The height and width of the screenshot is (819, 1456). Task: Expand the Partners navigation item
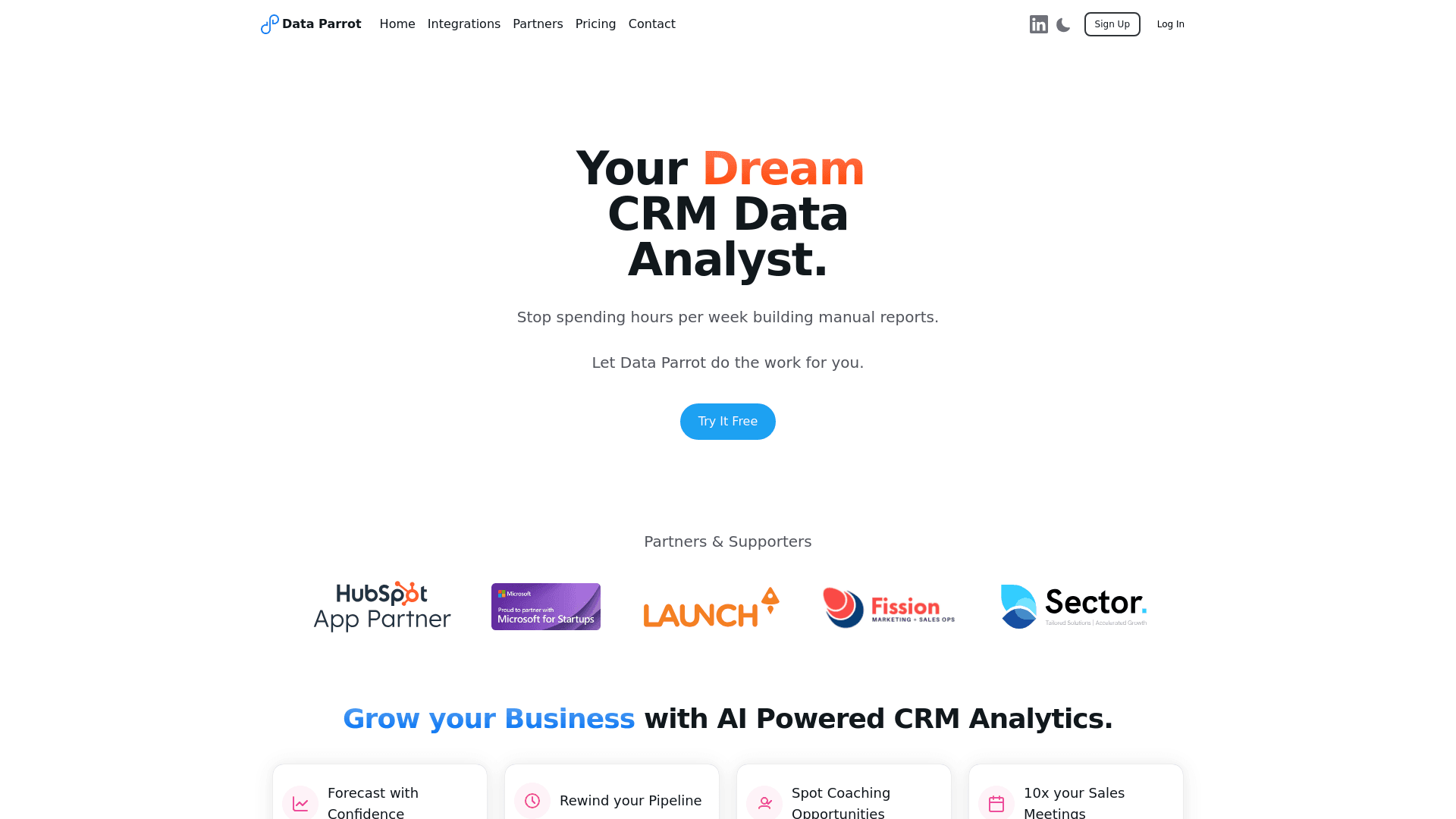pos(538,24)
